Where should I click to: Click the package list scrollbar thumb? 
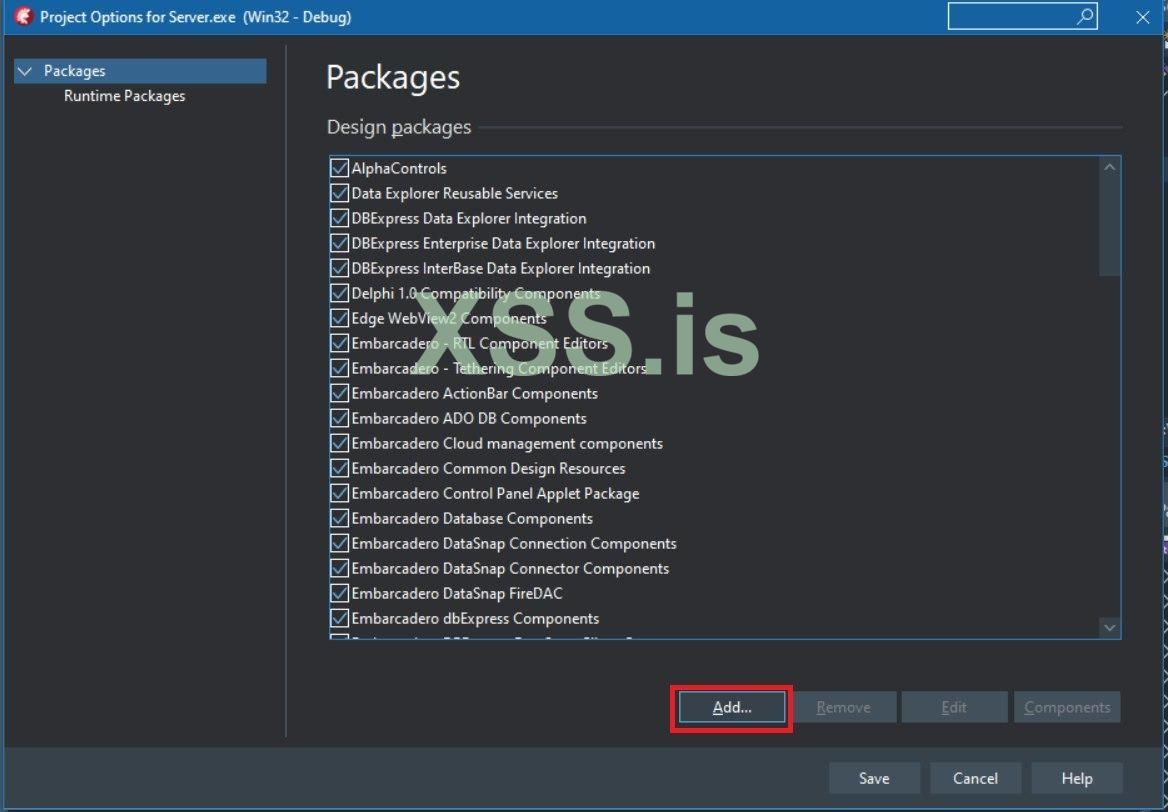(1110, 226)
